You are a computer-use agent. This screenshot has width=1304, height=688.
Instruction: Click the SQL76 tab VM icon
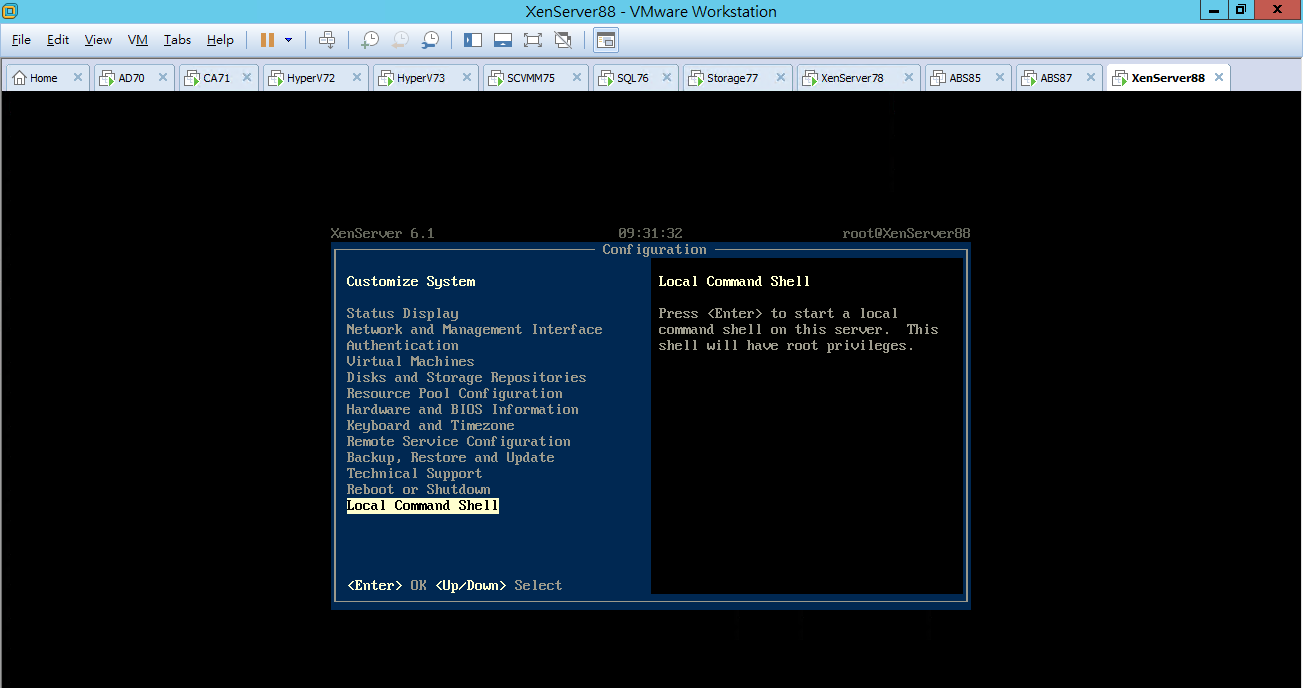tap(606, 78)
